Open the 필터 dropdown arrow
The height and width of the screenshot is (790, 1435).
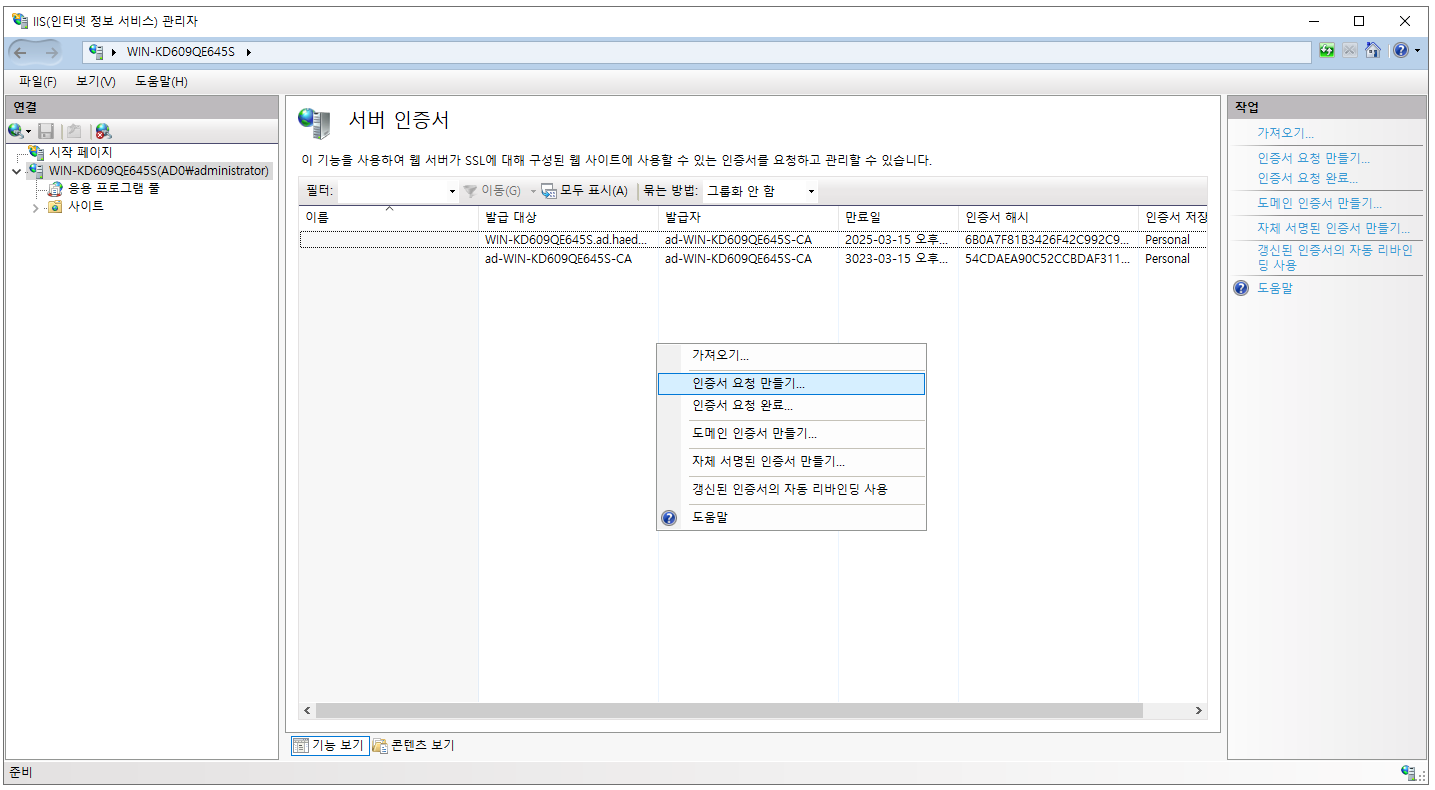pos(452,191)
